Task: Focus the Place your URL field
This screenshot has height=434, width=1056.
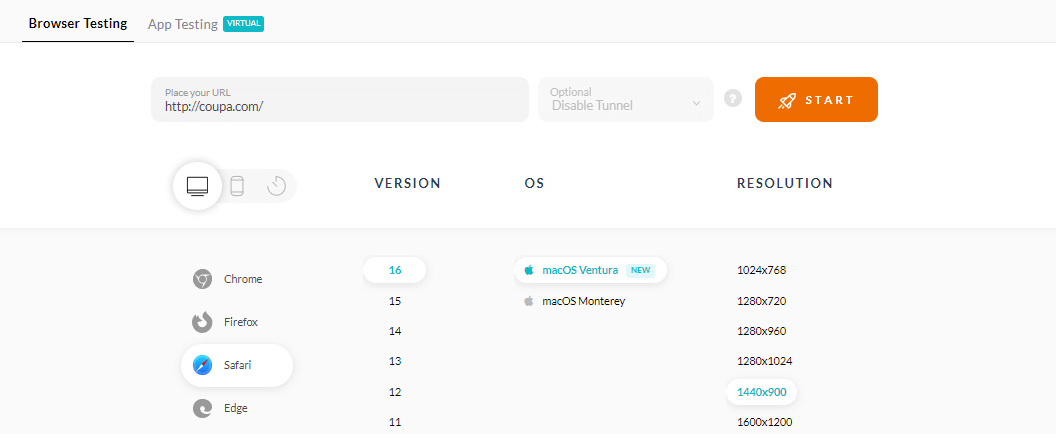Action: click(339, 100)
